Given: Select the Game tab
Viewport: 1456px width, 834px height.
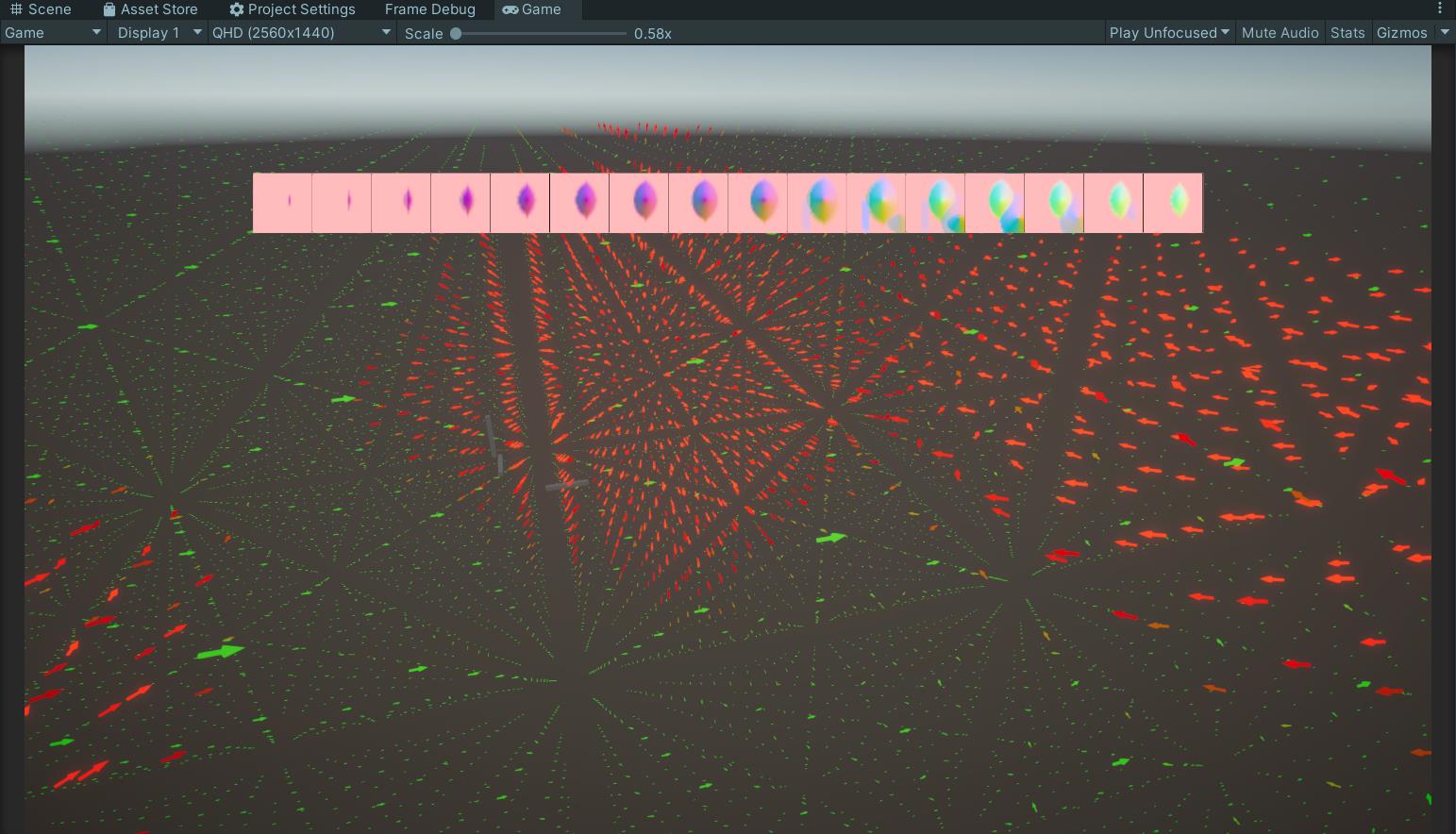Looking at the screenshot, I should (532, 9).
